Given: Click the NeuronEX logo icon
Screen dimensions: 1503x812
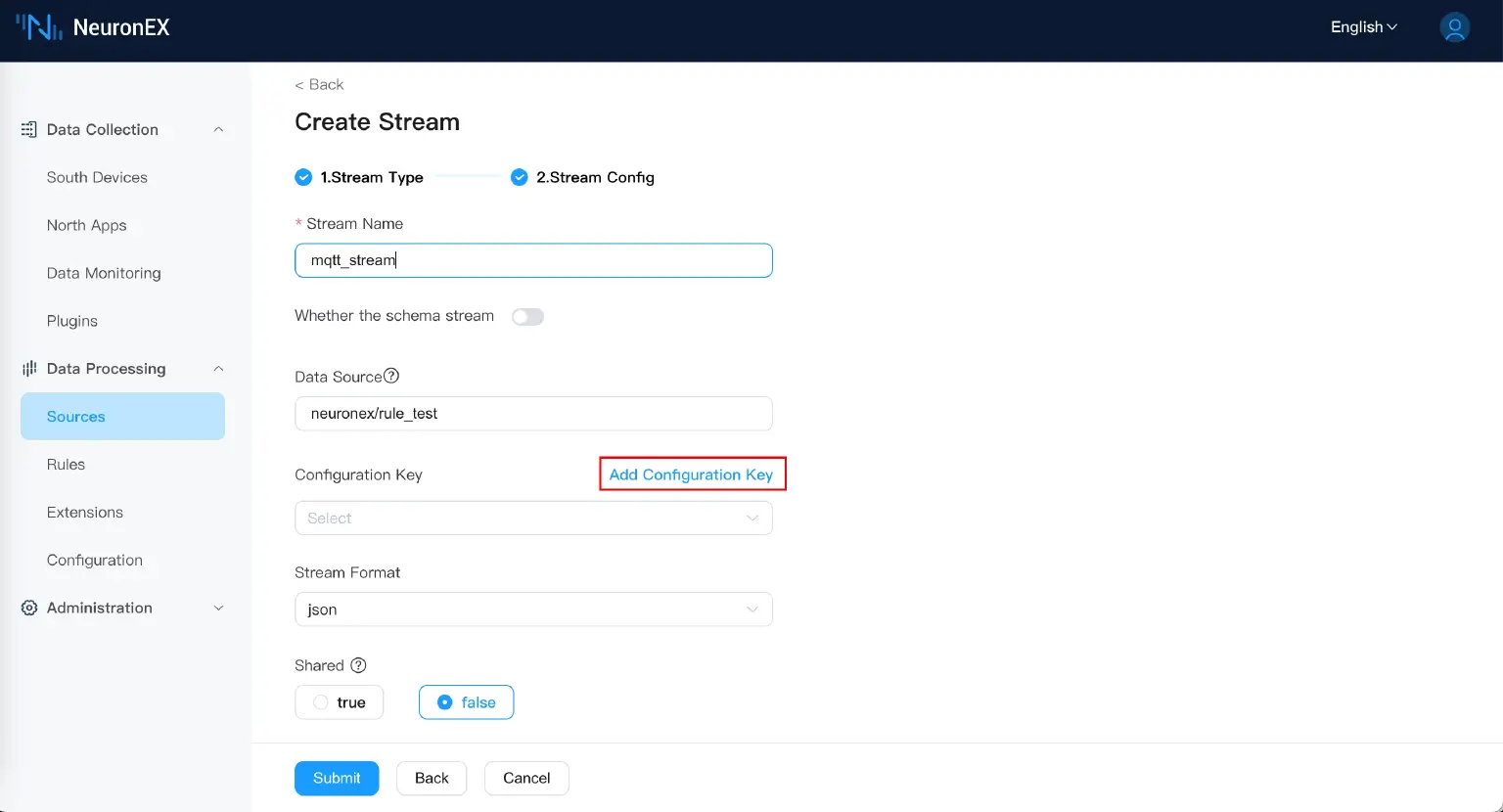Looking at the screenshot, I should [x=37, y=27].
